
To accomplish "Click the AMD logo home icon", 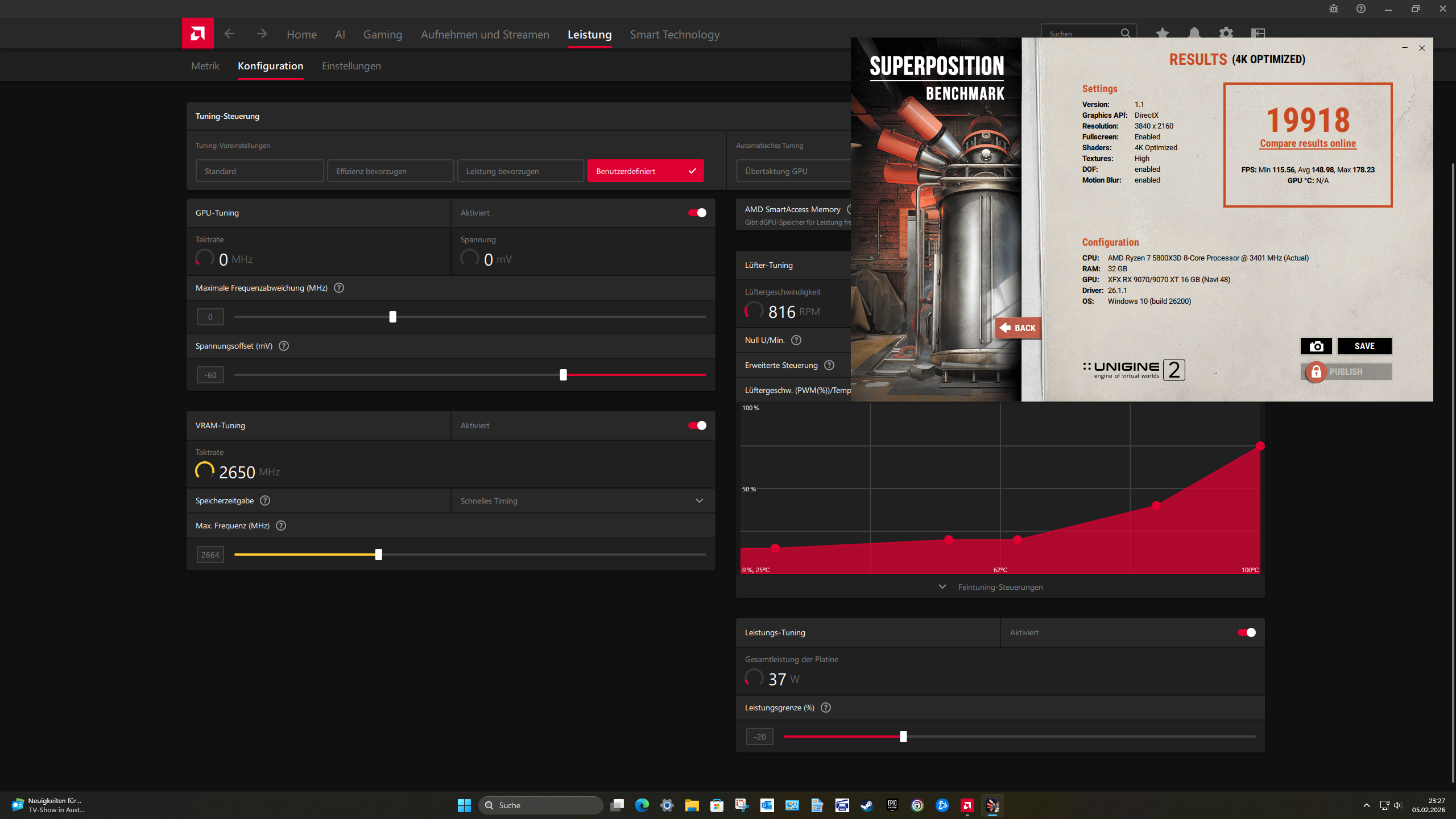I will point(197,34).
